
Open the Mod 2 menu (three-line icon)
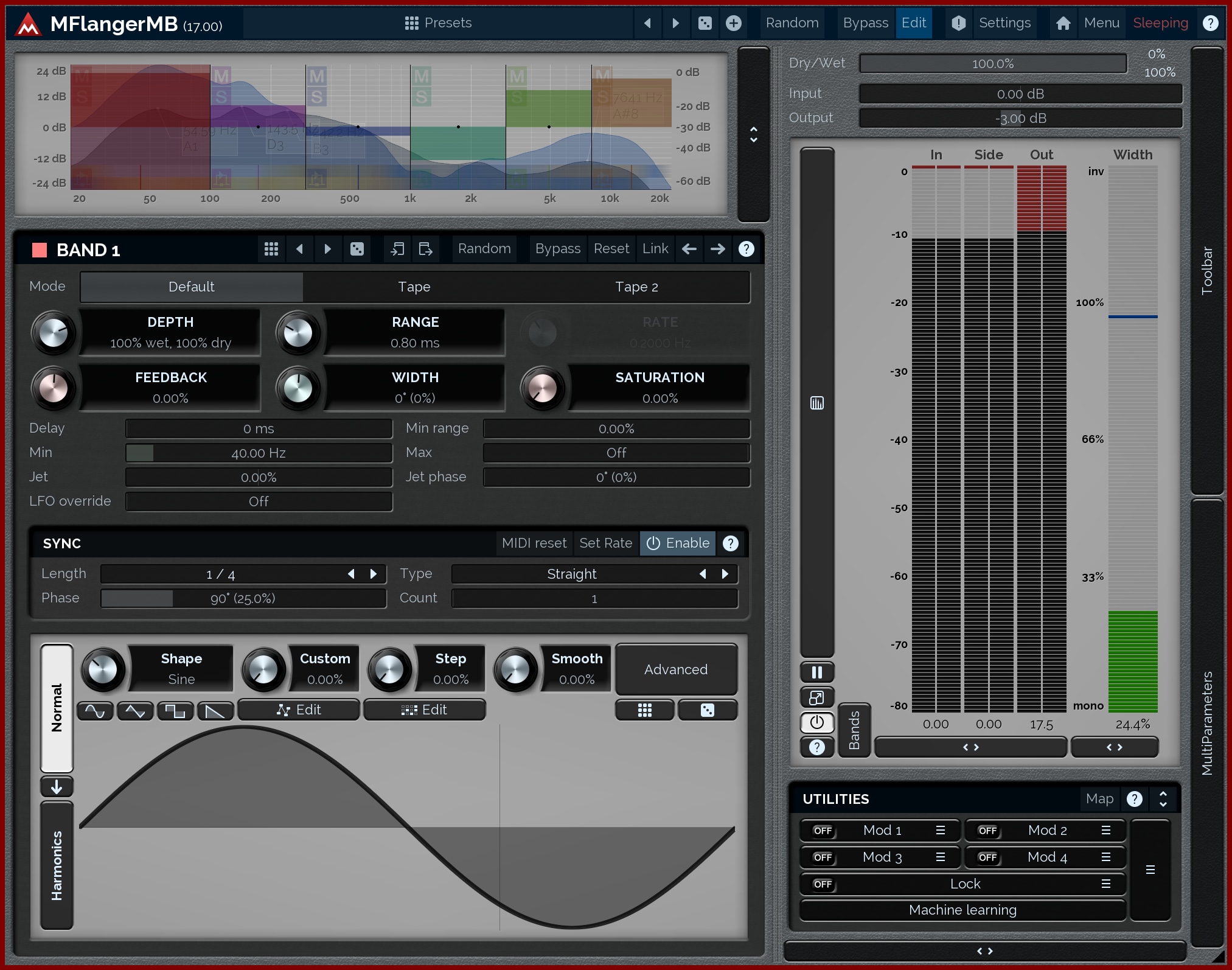click(x=1105, y=831)
